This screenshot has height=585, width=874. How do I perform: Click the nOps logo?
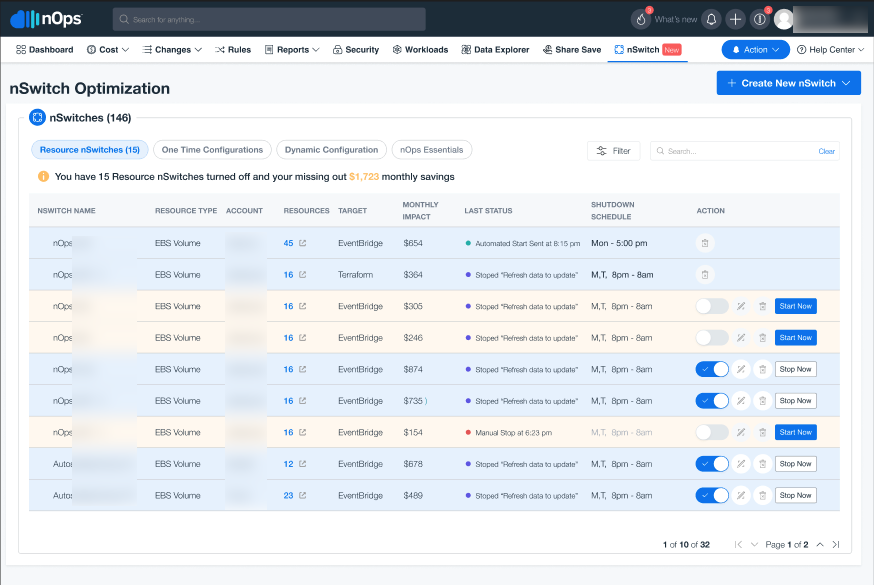[46, 18]
